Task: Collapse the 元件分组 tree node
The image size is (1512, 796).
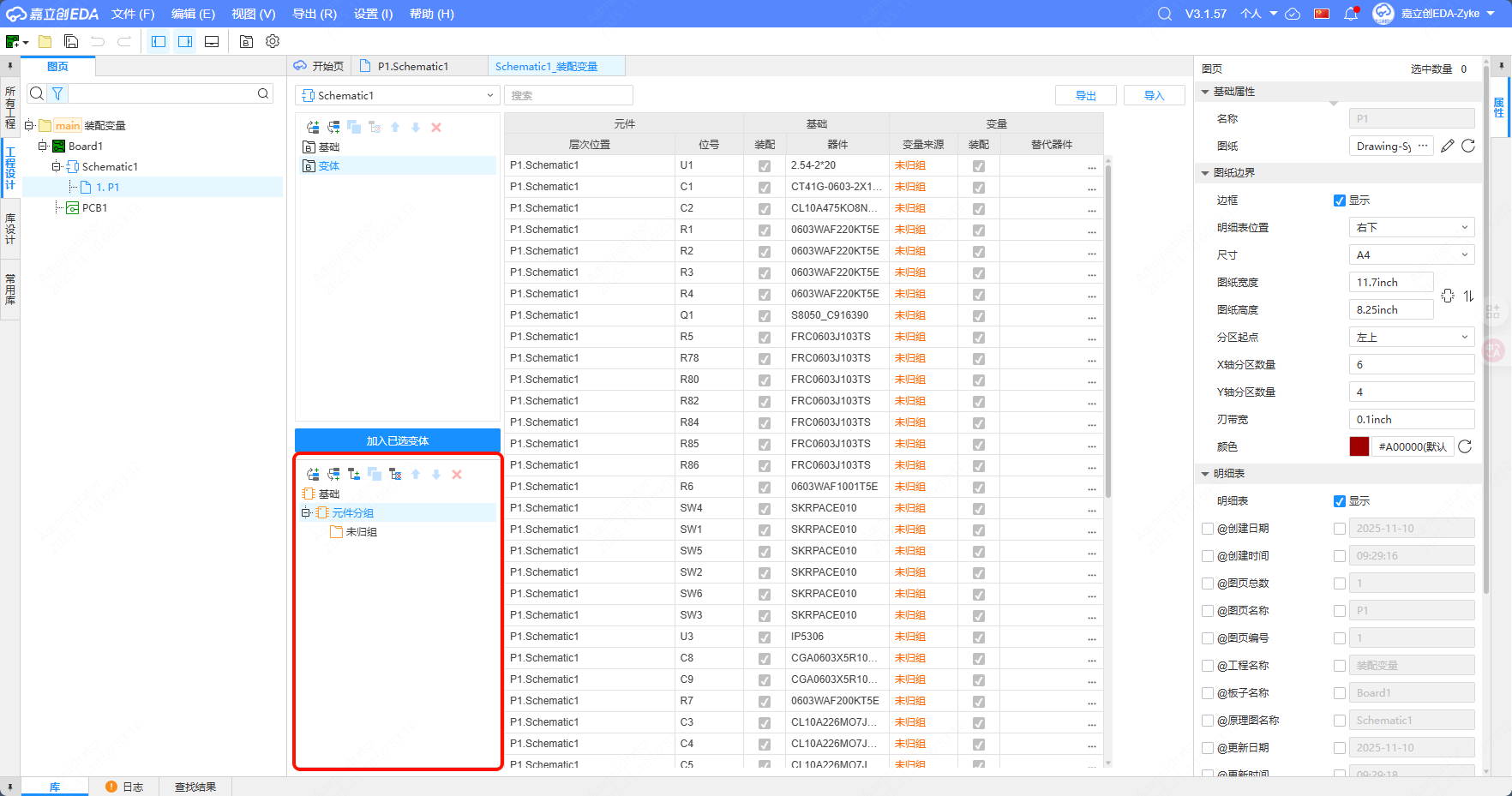Action: pos(306,513)
